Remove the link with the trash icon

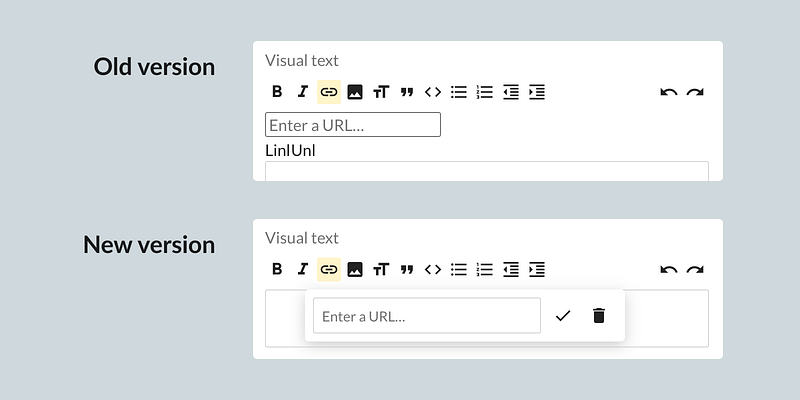point(599,316)
